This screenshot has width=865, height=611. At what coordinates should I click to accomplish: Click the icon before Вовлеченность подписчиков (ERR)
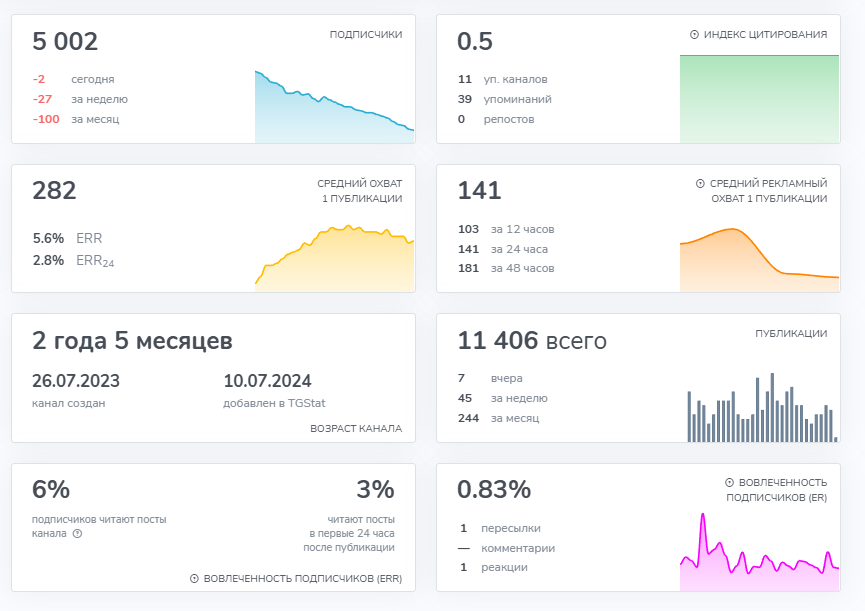coord(194,579)
